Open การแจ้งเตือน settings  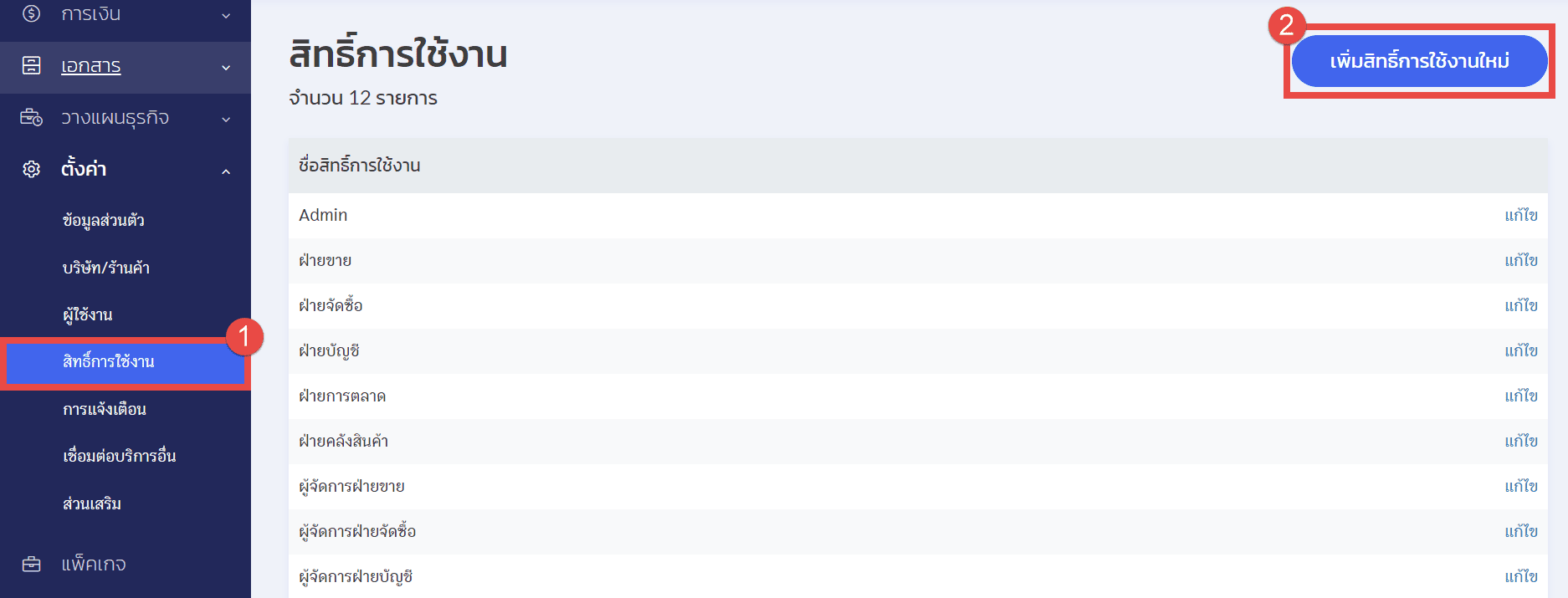click(x=105, y=409)
